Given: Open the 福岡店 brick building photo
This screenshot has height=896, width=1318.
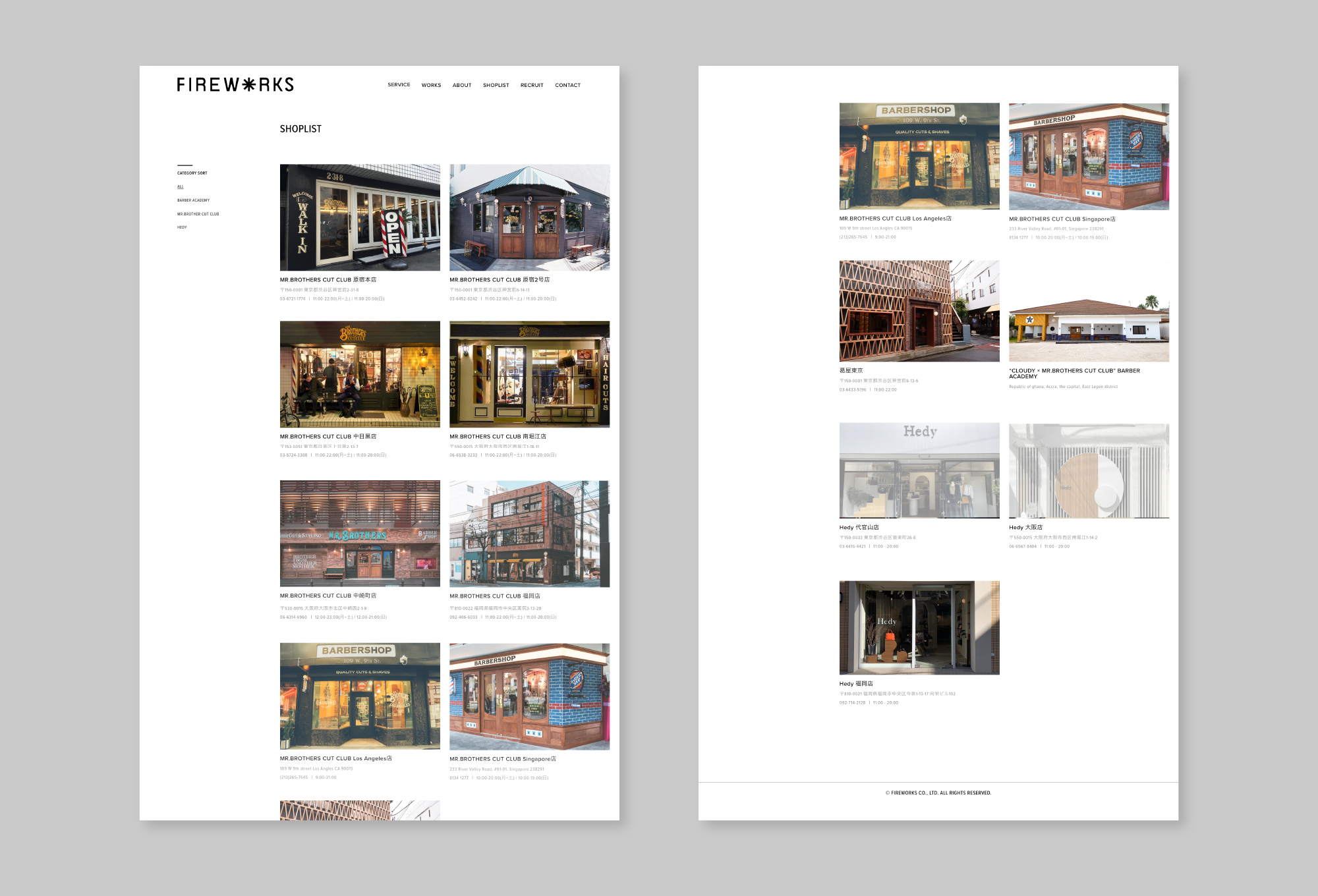Looking at the screenshot, I should coord(529,534).
